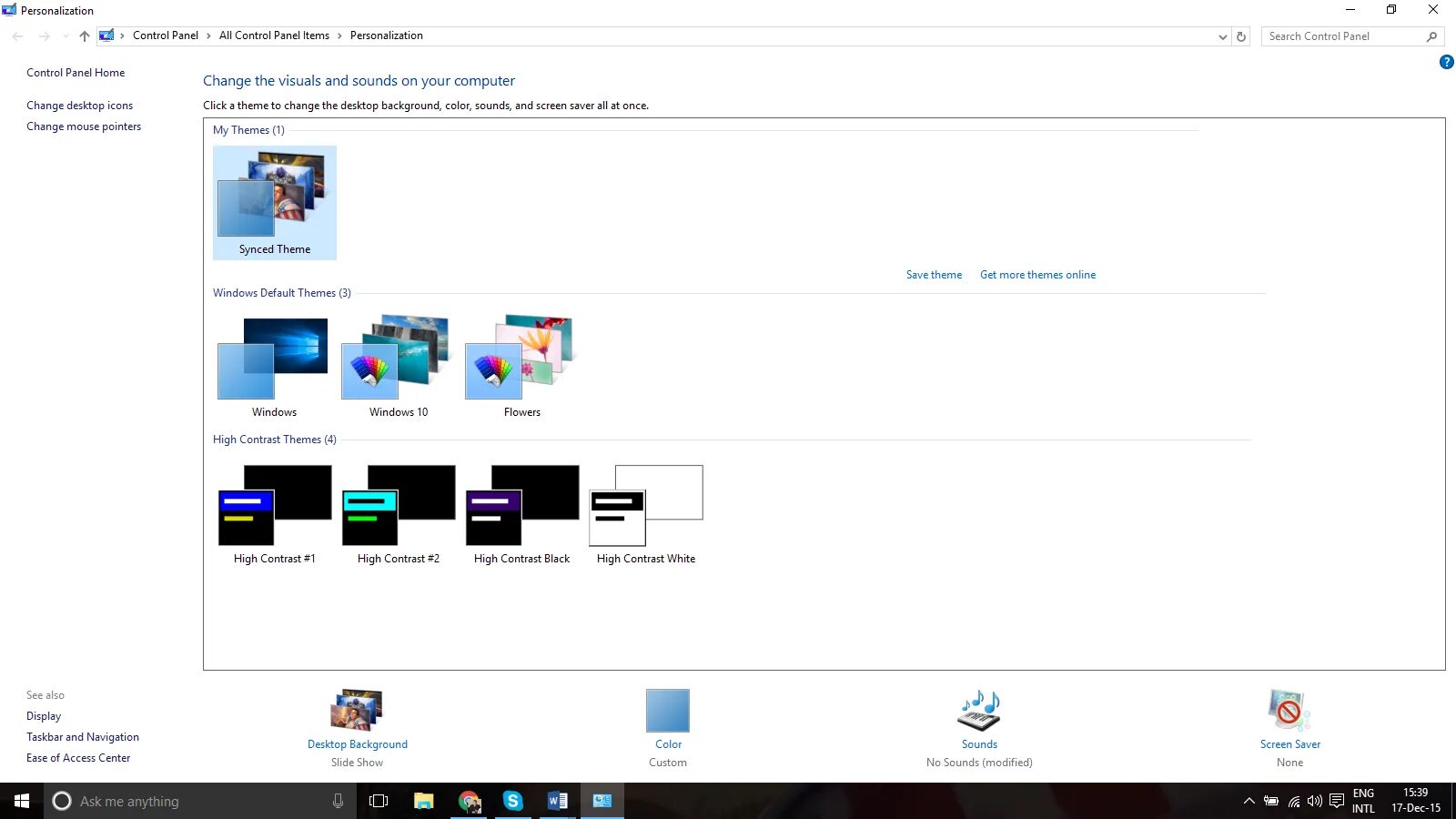The height and width of the screenshot is (819, 1456).
Task: Click the Sounds label link
Action: coord(979,744)
